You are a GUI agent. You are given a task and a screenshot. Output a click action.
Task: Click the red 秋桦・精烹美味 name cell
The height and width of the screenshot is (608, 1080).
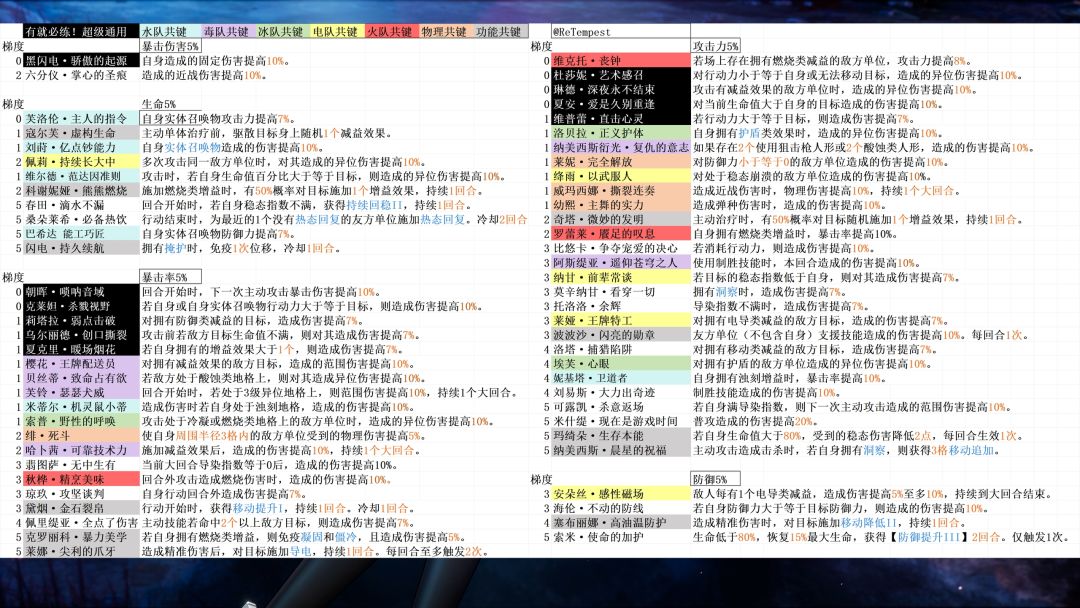pos(81,479)
